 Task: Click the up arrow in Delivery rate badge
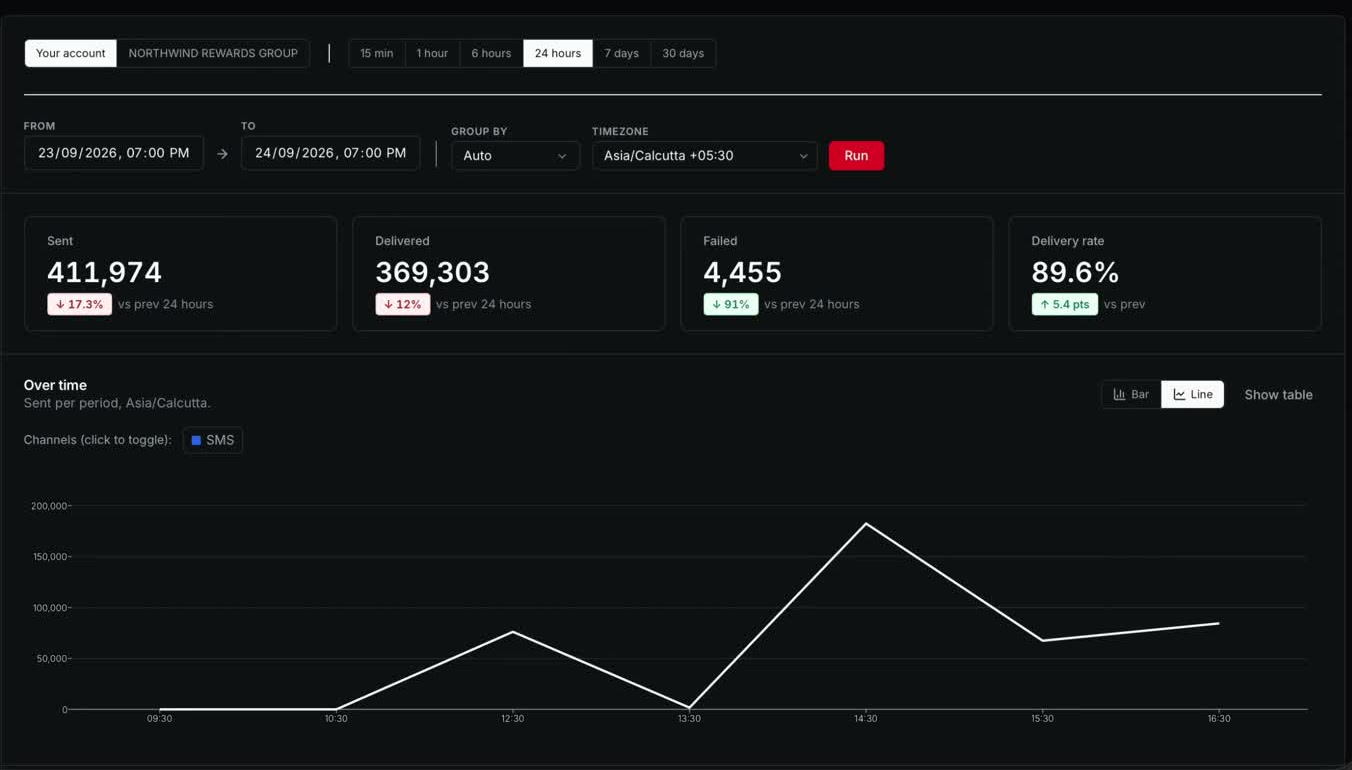click(1045, 304)
